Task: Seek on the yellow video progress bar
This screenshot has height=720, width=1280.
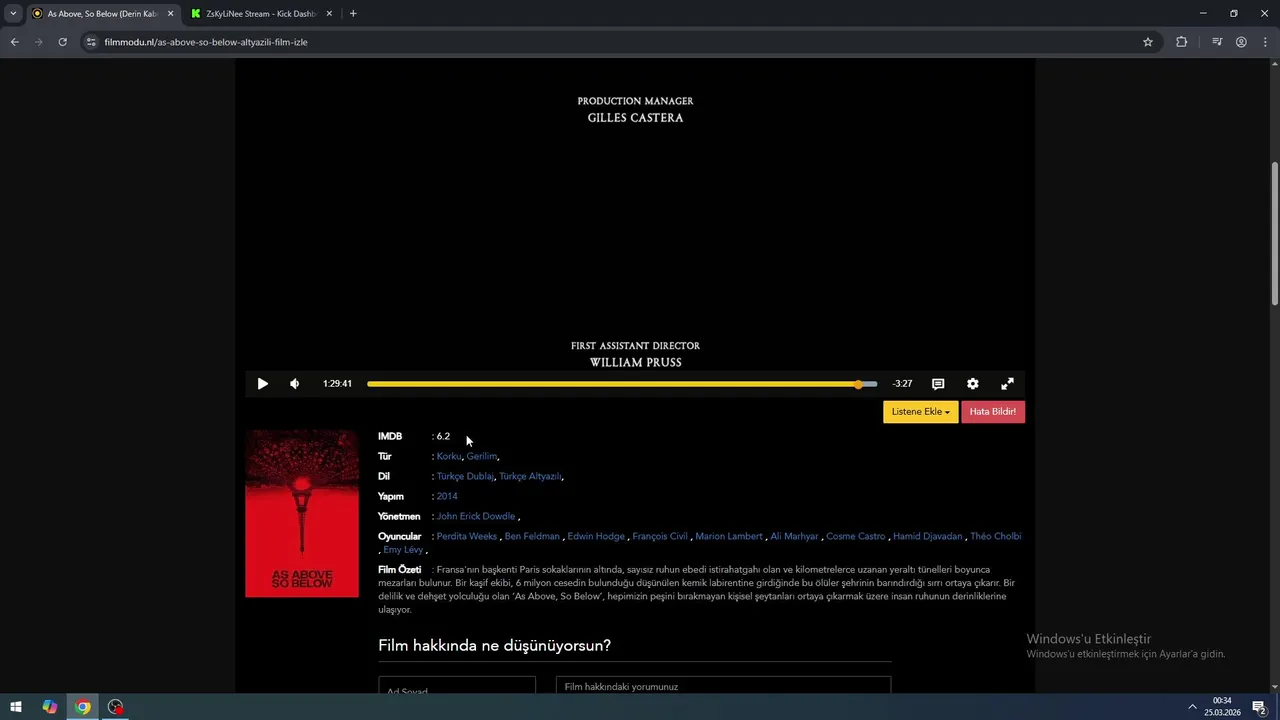Action: click(x=622, y=384)
